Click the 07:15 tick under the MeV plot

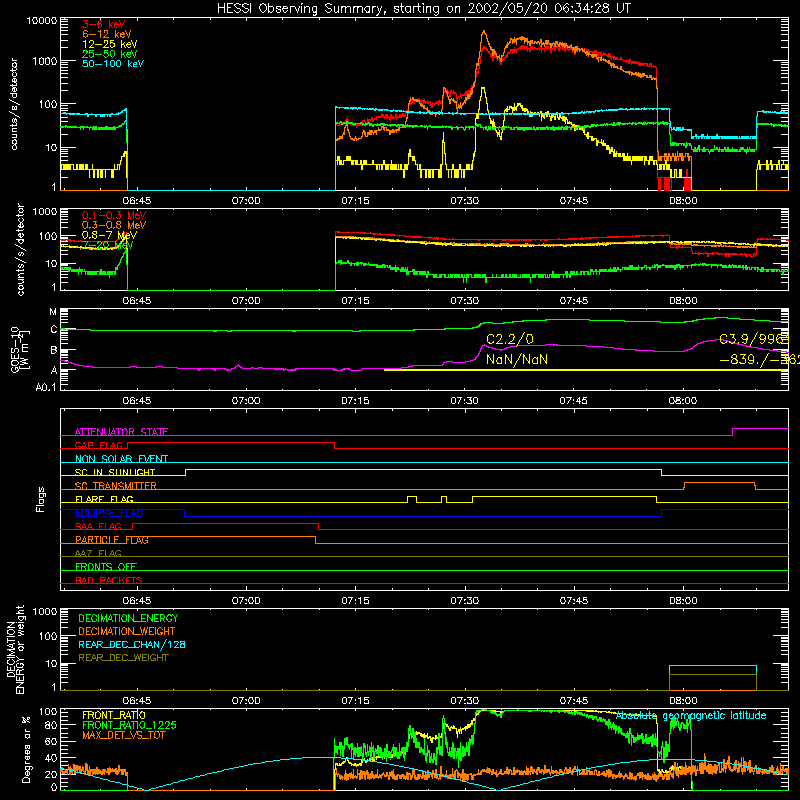click(355, 301)
